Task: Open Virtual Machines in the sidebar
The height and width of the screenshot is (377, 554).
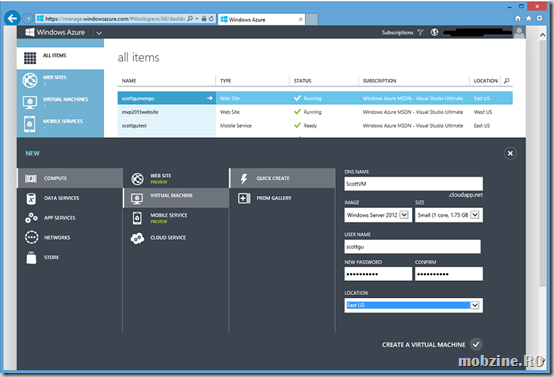Action: click(60, 102)
